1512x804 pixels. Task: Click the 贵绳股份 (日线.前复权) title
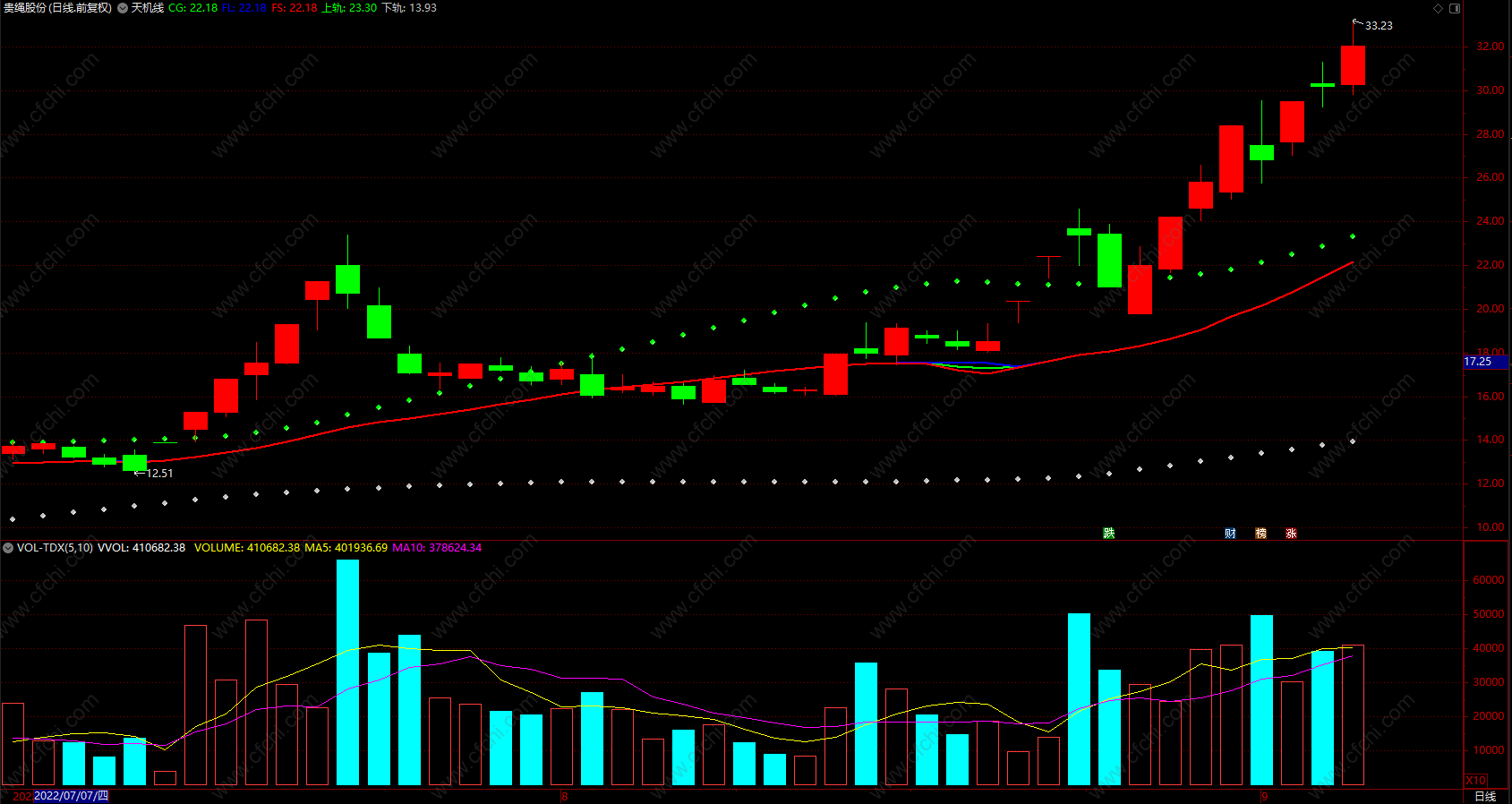[x=57, y=8]
